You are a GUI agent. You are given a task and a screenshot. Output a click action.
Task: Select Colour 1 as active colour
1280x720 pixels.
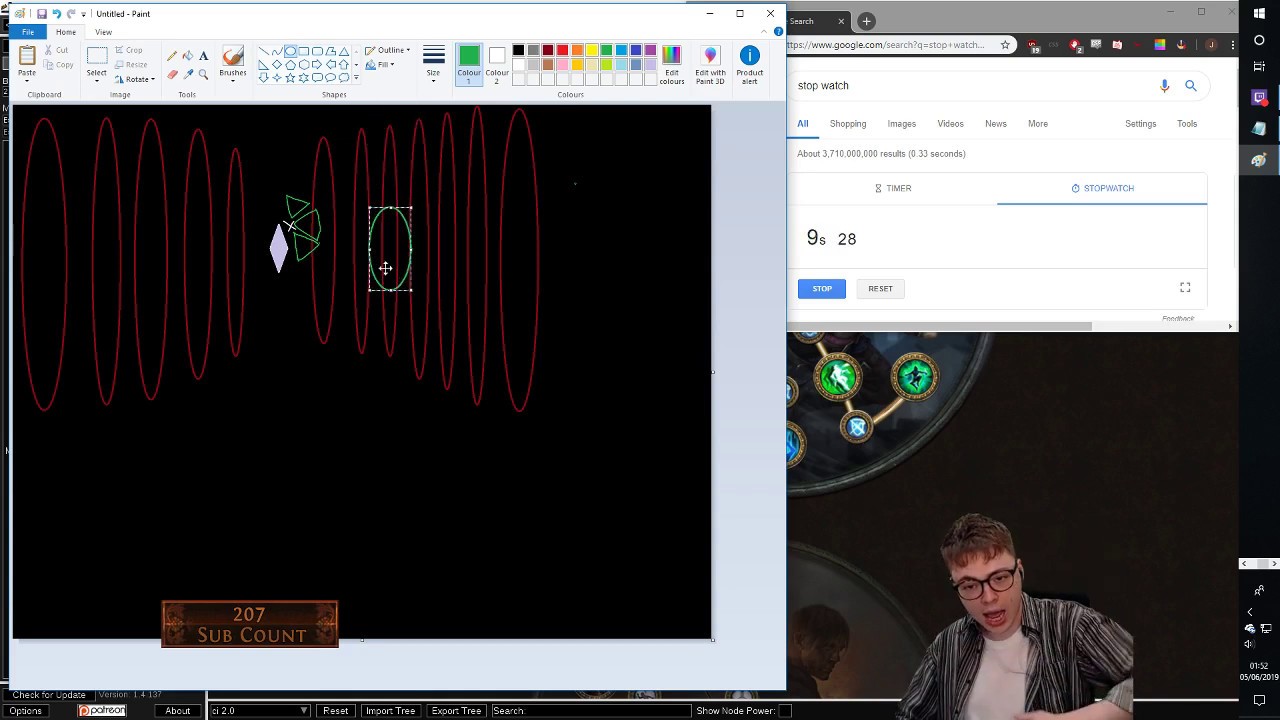pos(469,64)
